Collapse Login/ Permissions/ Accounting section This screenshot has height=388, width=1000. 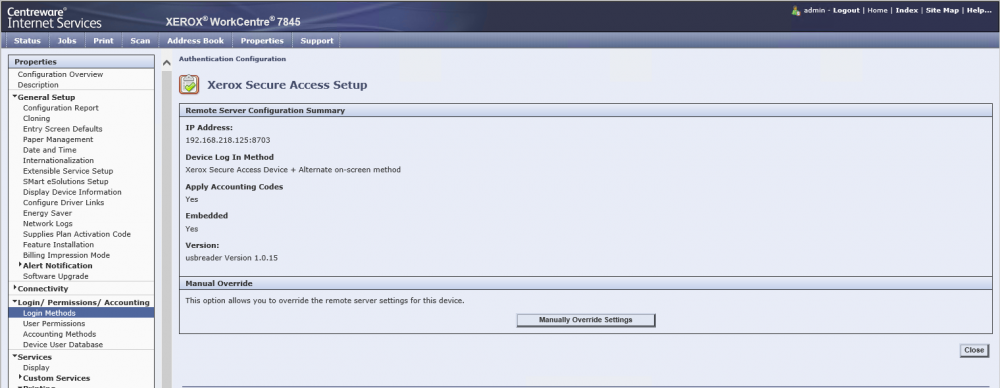[15, 301]
